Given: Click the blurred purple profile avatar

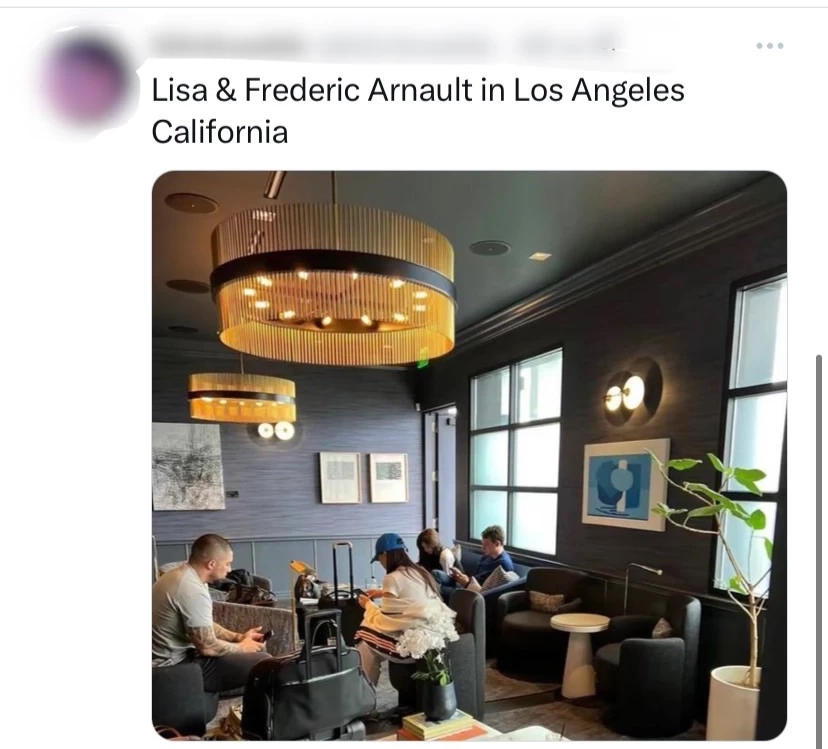Looking at the screenshot, I should pyautogui.click(x=86, y=80).
